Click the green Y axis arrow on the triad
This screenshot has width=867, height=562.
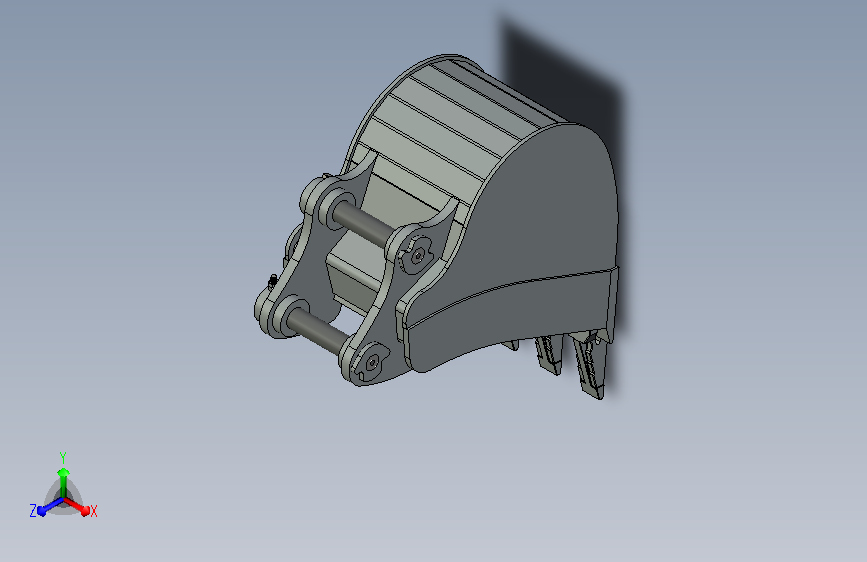coord(63,481)
